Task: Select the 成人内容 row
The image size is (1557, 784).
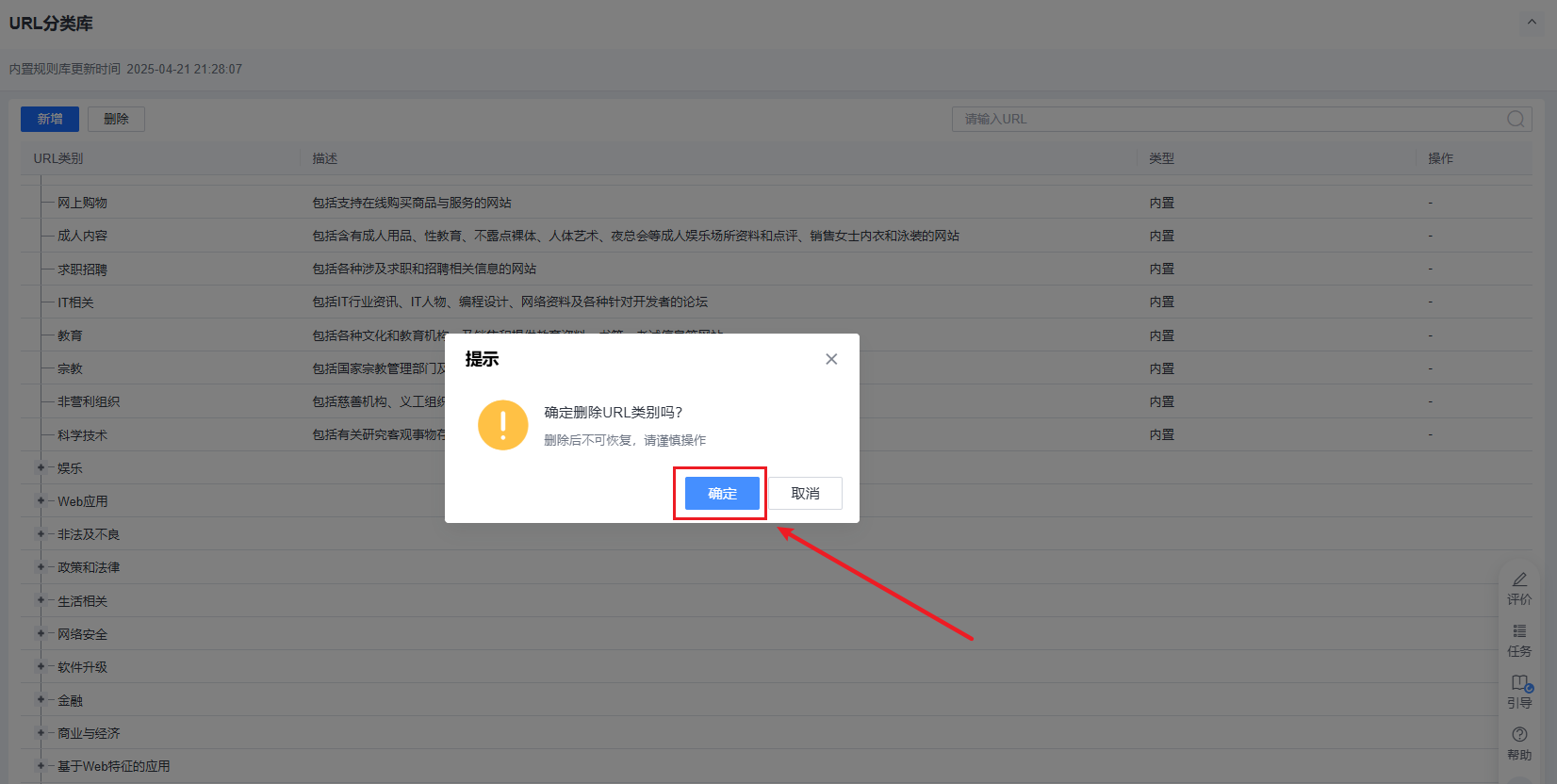Action: pyautogui.click(x=777, y=236)
